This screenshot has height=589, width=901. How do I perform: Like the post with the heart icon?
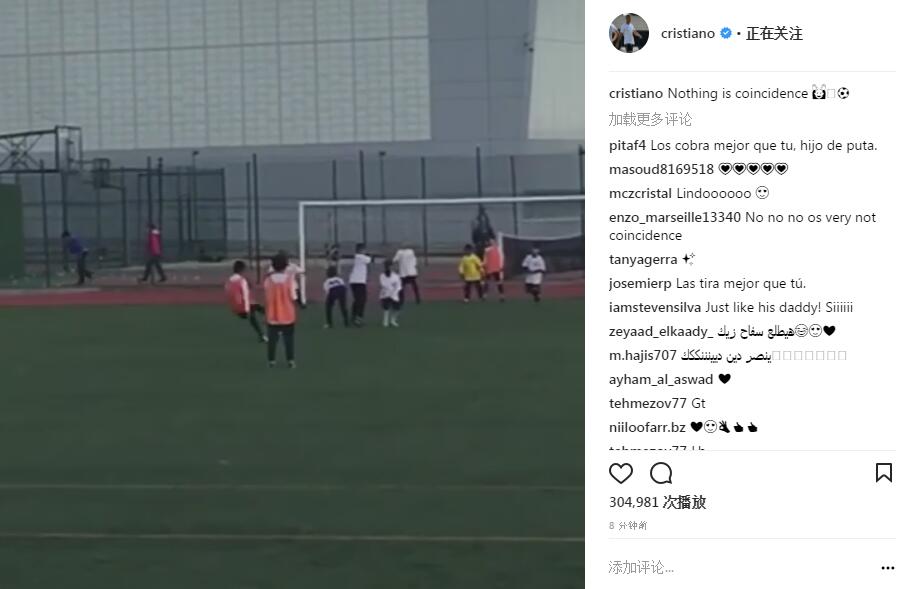click(621, 473)
